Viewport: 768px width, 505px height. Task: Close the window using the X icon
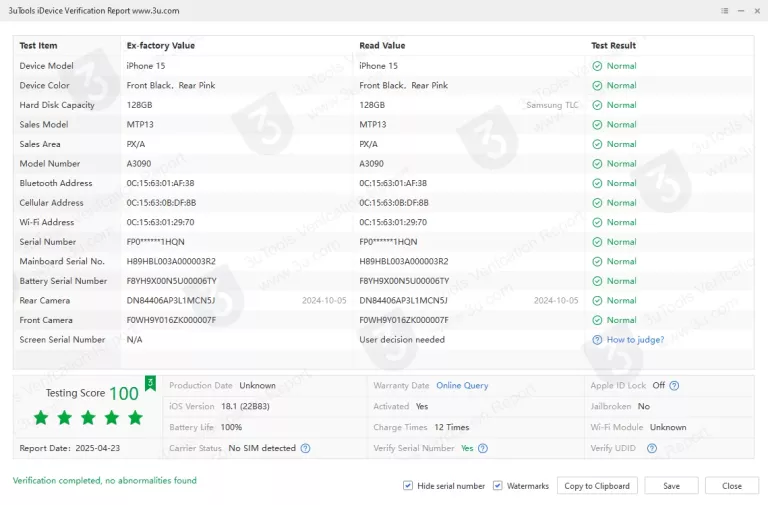pyautogui.click(x=757, y=11)
